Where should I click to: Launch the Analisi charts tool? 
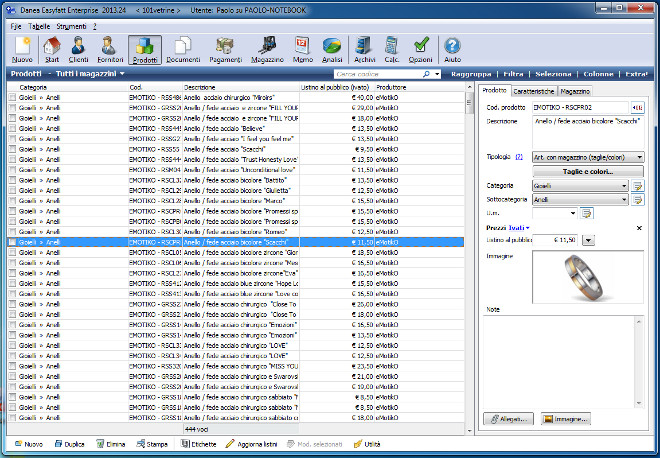tap(331, 49)
